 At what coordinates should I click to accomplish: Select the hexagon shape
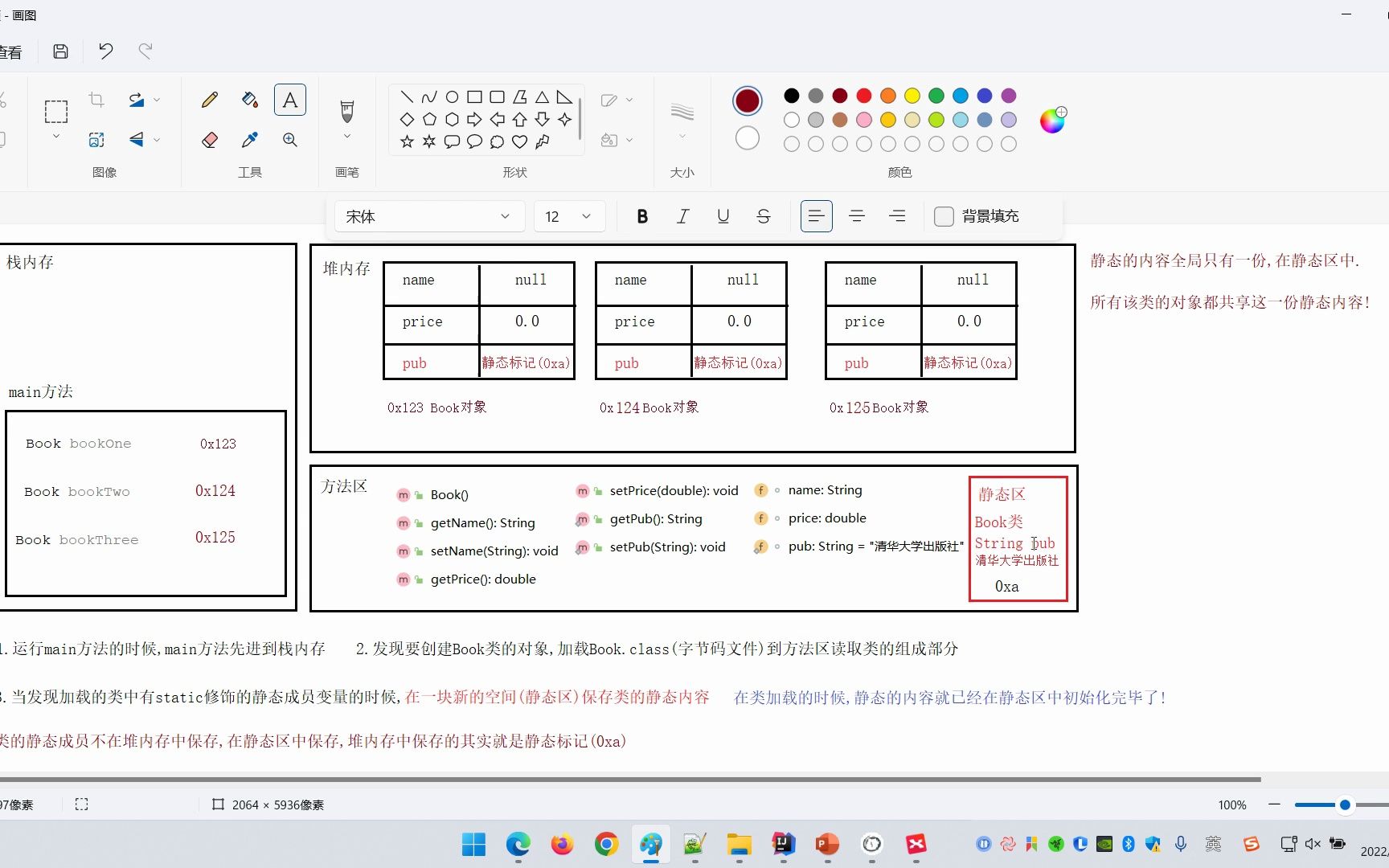(452, 120)
